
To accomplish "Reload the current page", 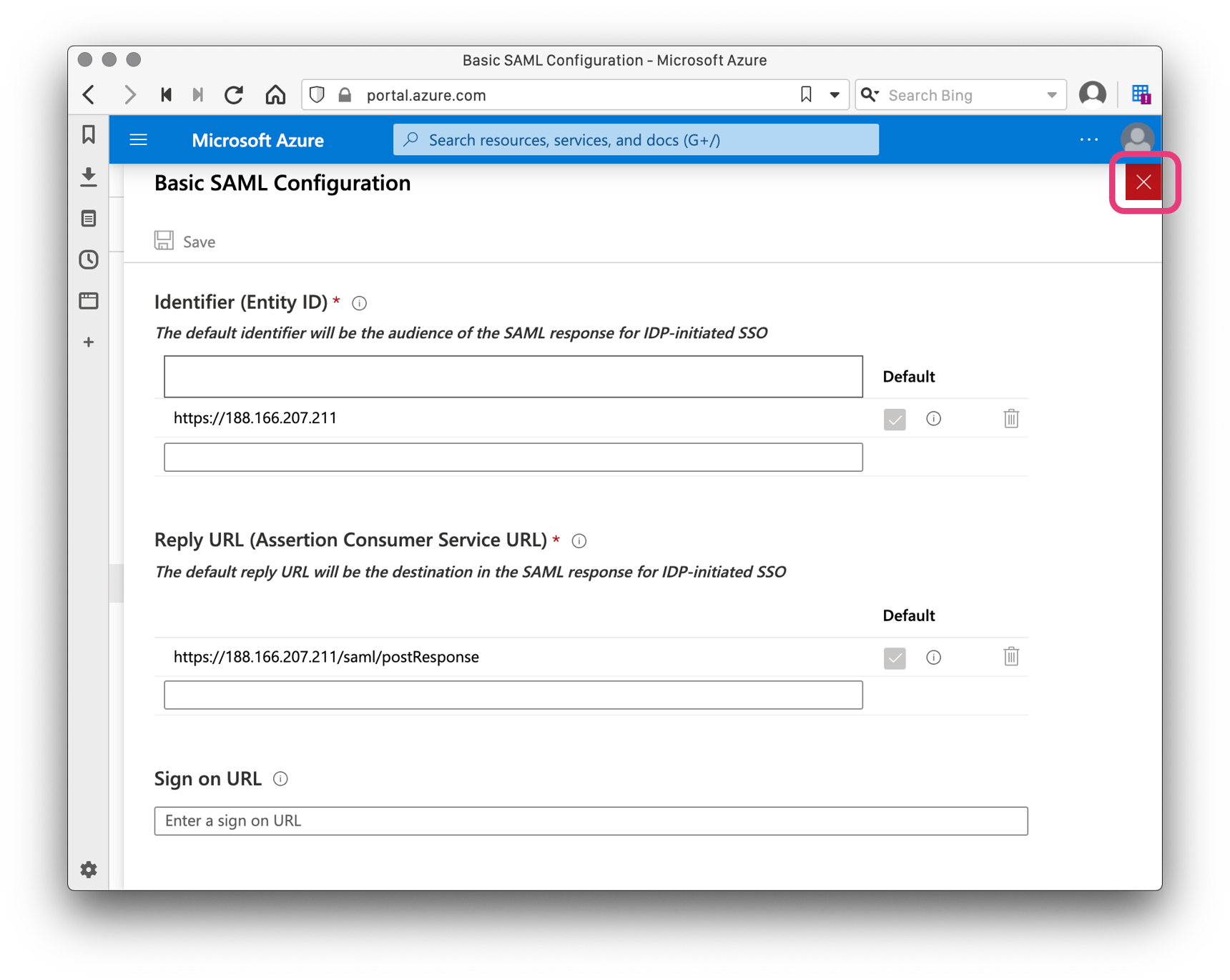I will pos(234,94).
